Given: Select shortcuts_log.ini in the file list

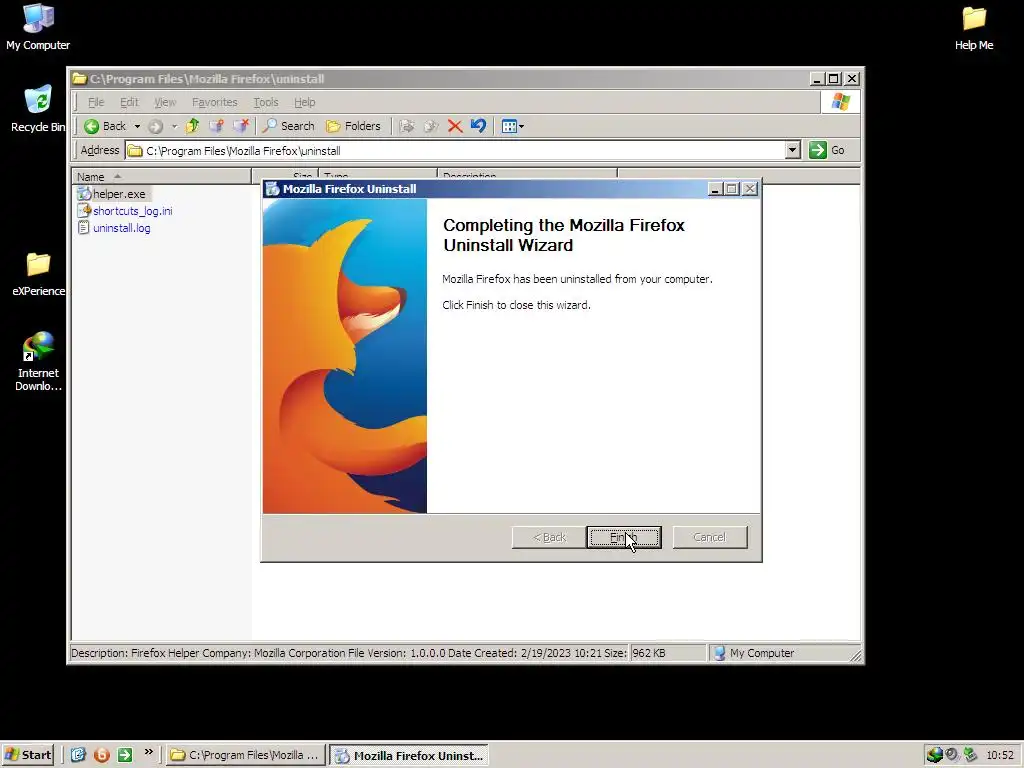Looking at the screenshot, I should coord(125,211).
